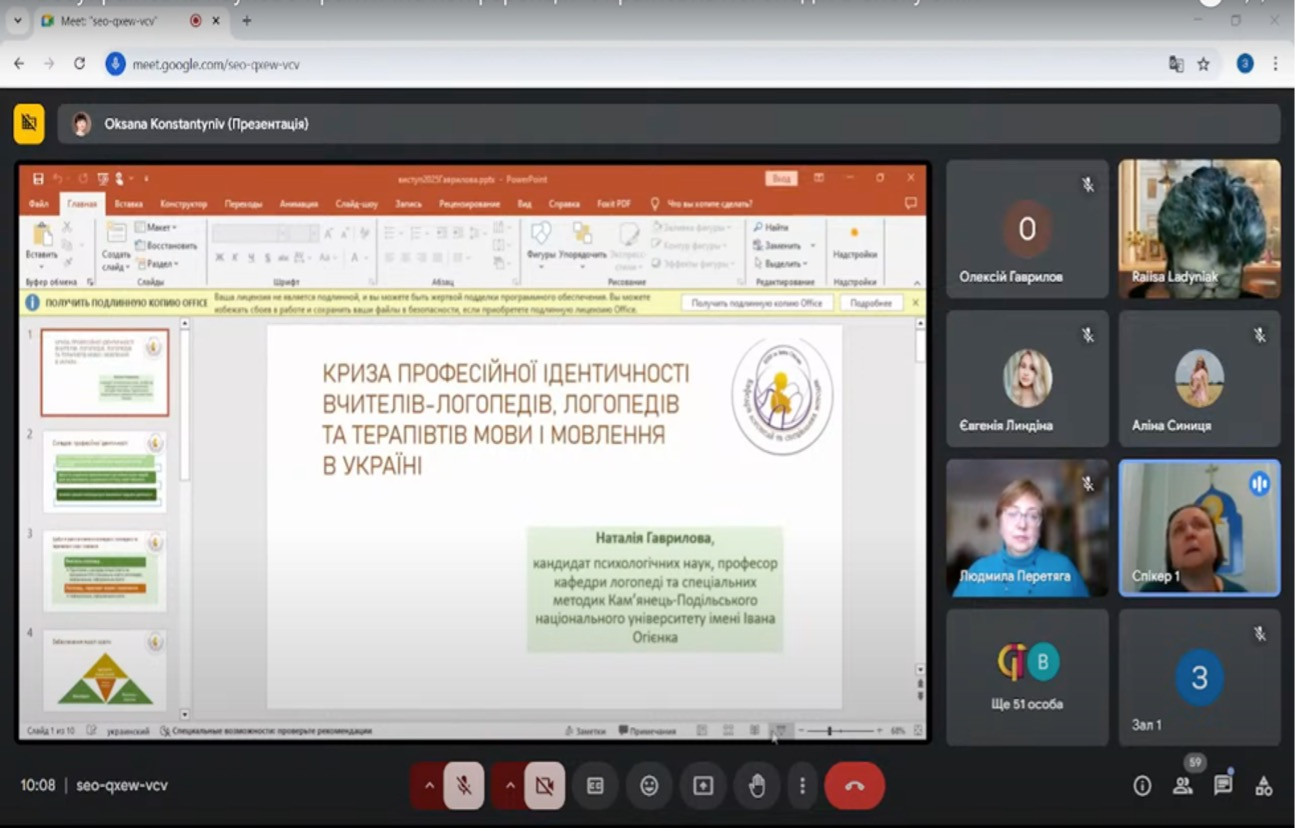Click the Present now screen share icon
Screen dimensions: 1298x831
(x=703, y=786)
